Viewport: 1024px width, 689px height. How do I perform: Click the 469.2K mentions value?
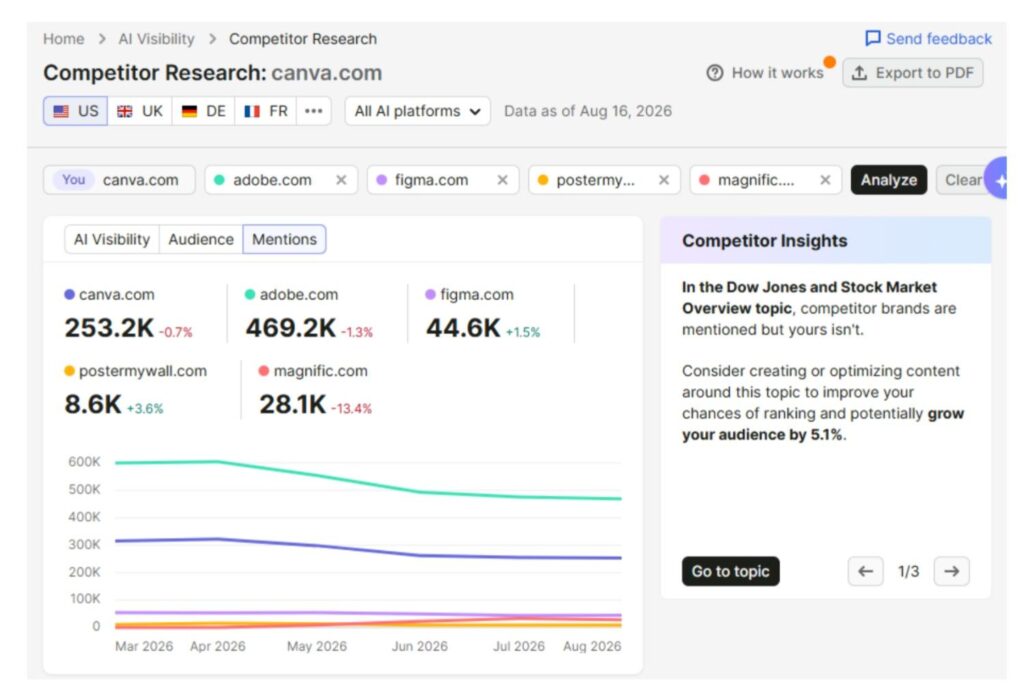click(291, 328)
